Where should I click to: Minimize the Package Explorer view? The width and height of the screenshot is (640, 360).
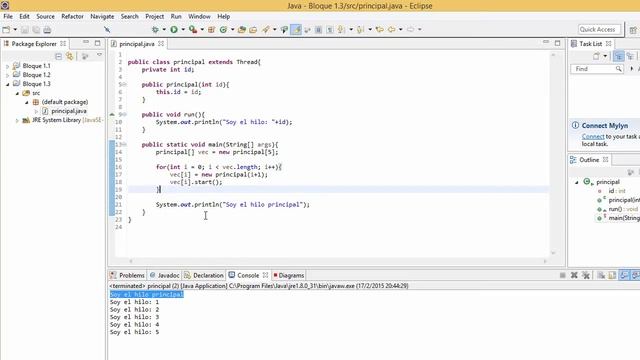tap(86, 42)
